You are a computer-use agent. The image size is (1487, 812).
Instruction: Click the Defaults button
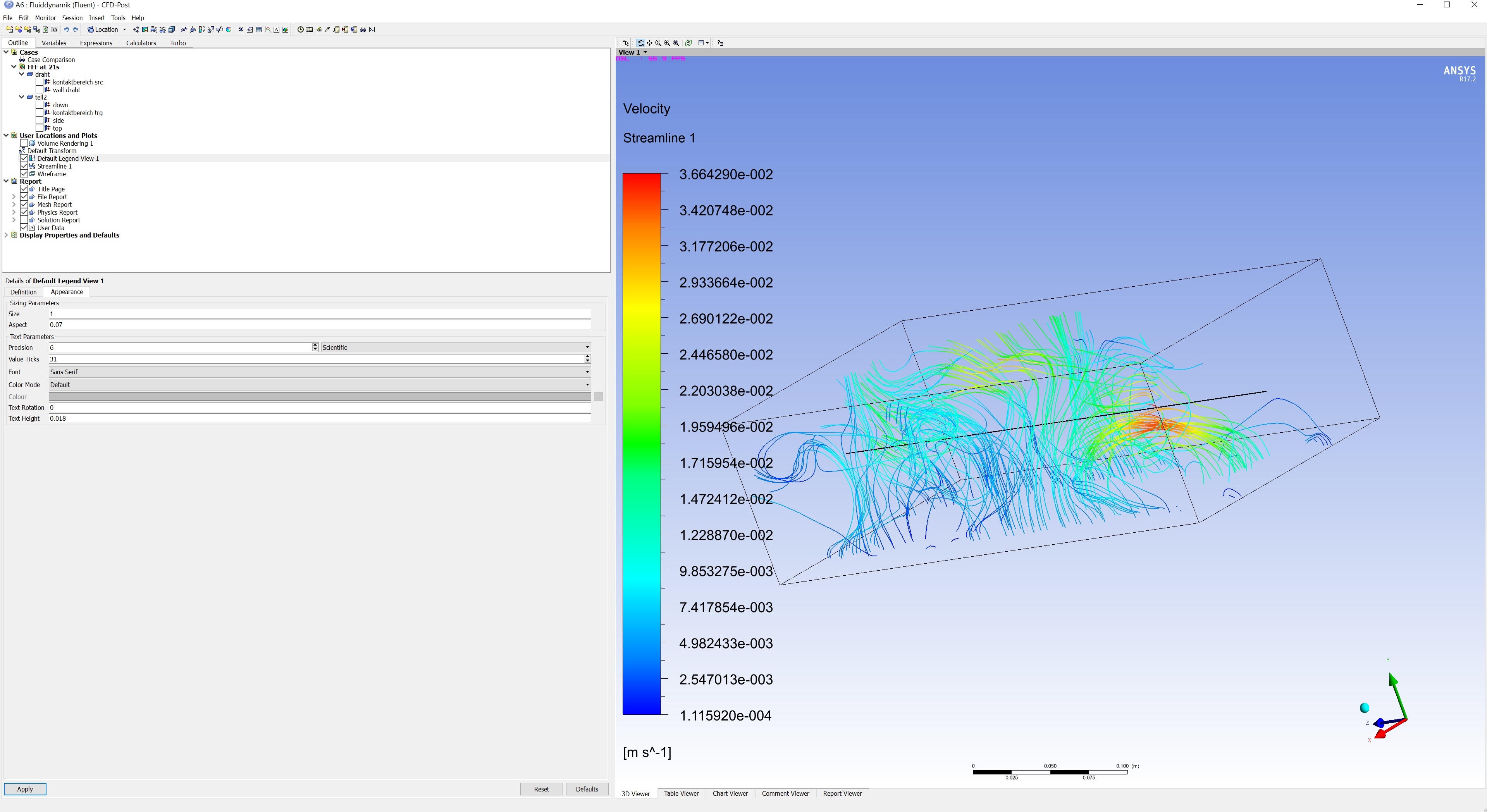click(x=587, y=789)
